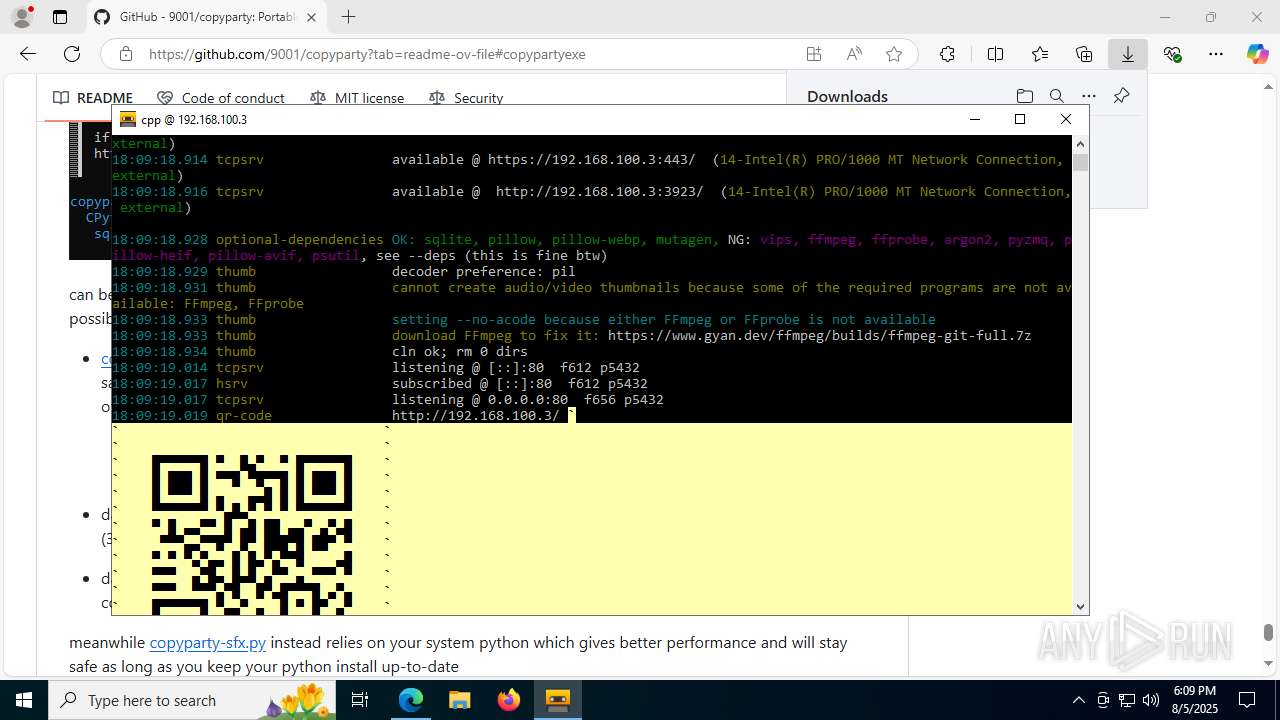Open downloads folder icon
This screenshot has width=1280, height=720.
[1024, 96]
